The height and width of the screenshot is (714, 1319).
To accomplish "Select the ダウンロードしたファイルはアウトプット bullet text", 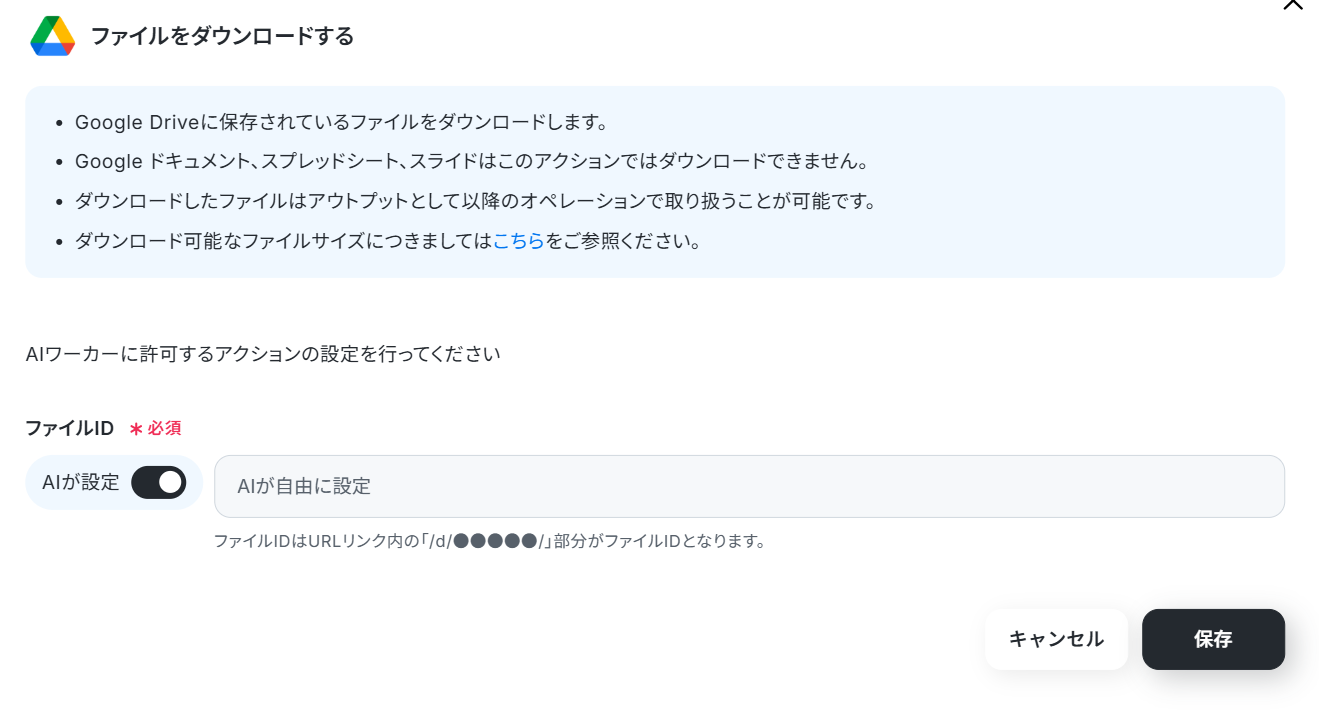I will click(476, 202).
